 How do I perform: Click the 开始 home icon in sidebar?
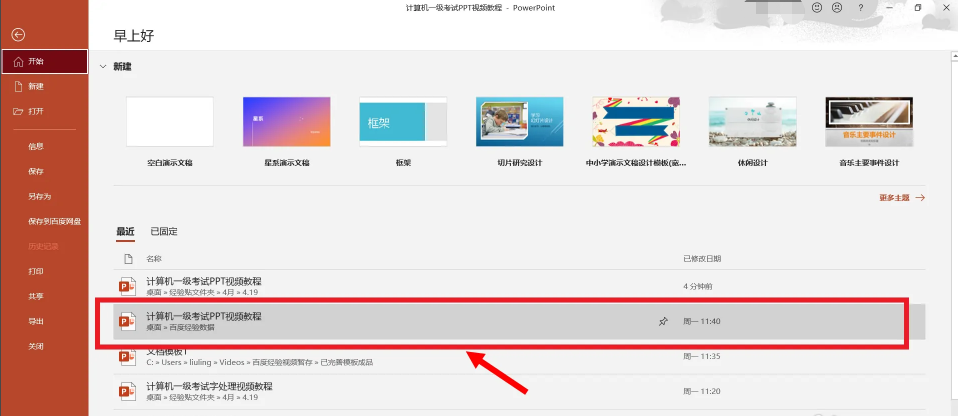[x=17, y=61]
